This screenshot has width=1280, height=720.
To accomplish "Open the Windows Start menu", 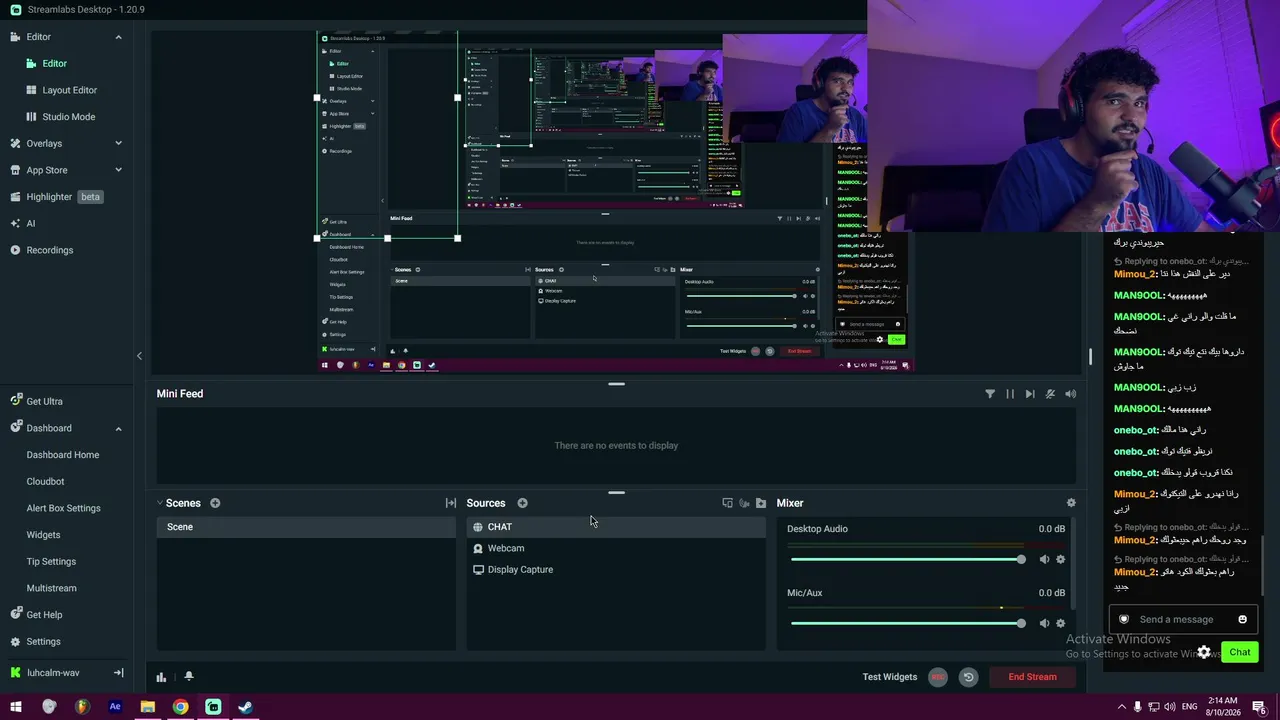I will [x=16, y=707].
